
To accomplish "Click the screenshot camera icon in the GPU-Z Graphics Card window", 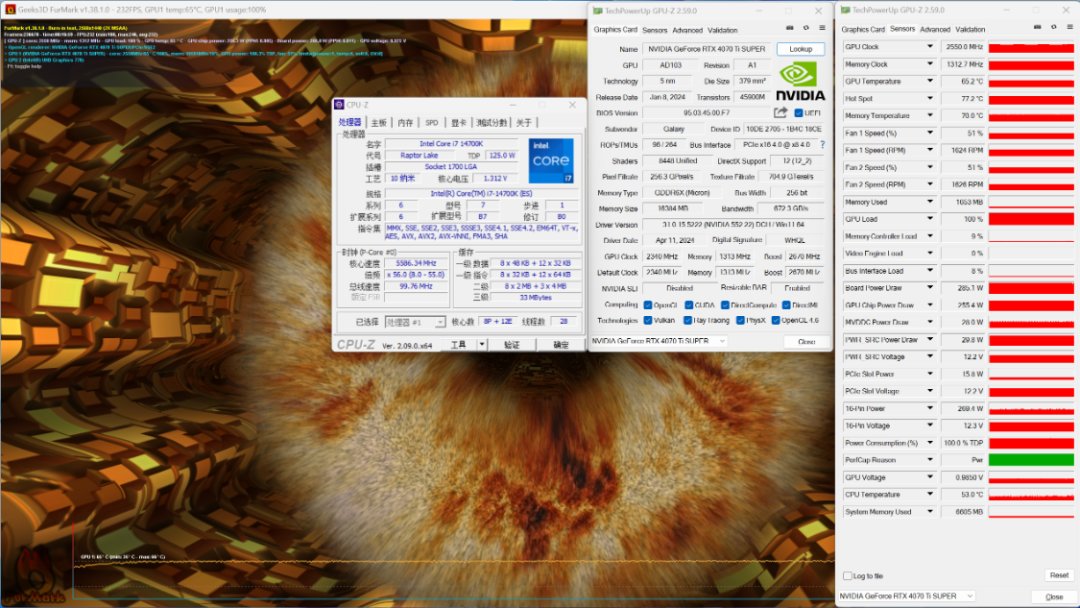I will click(789, 28).
